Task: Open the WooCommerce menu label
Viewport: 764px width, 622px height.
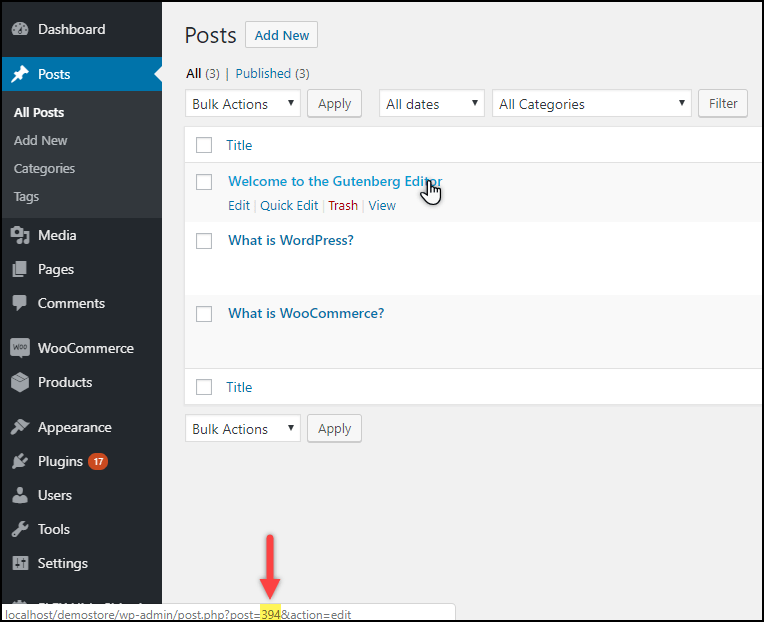Action: [x=86, y=348]
